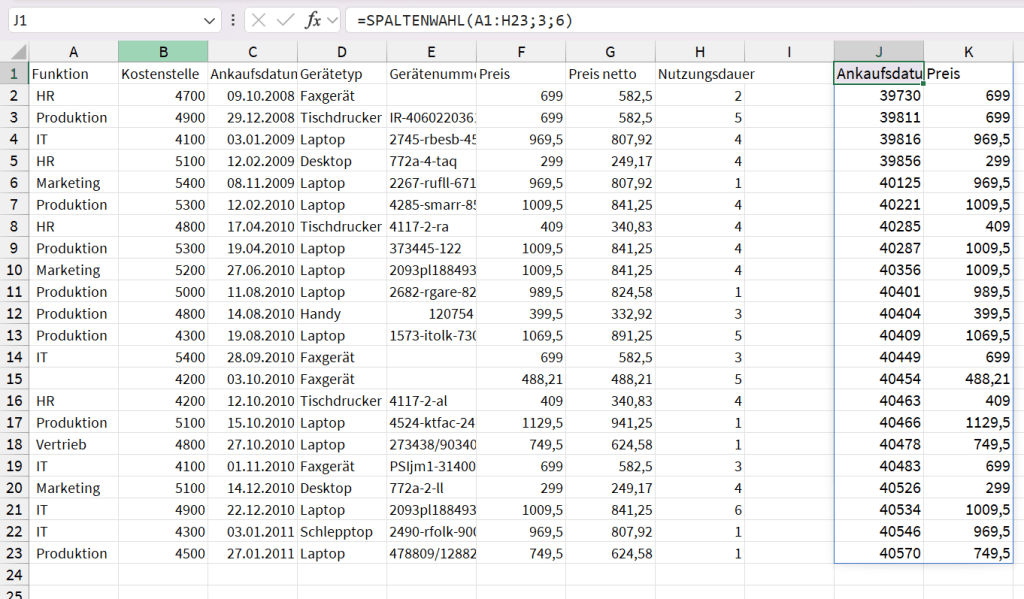Click the Cancel (X) icon in formula bar
The image size is (1024, 599).
pos(259,20)
